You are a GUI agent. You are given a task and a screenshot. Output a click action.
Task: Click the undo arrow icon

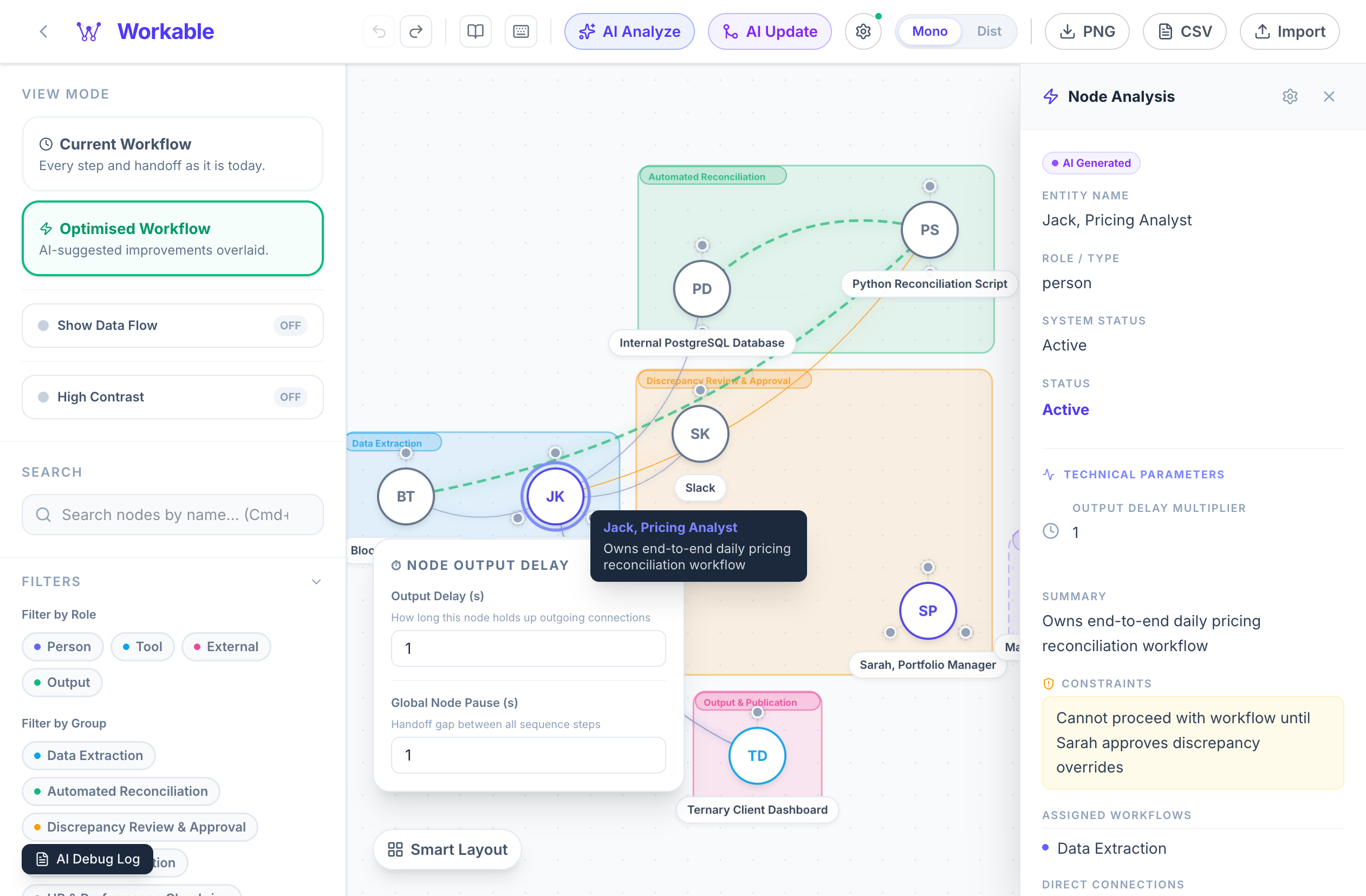pos(379,31)
